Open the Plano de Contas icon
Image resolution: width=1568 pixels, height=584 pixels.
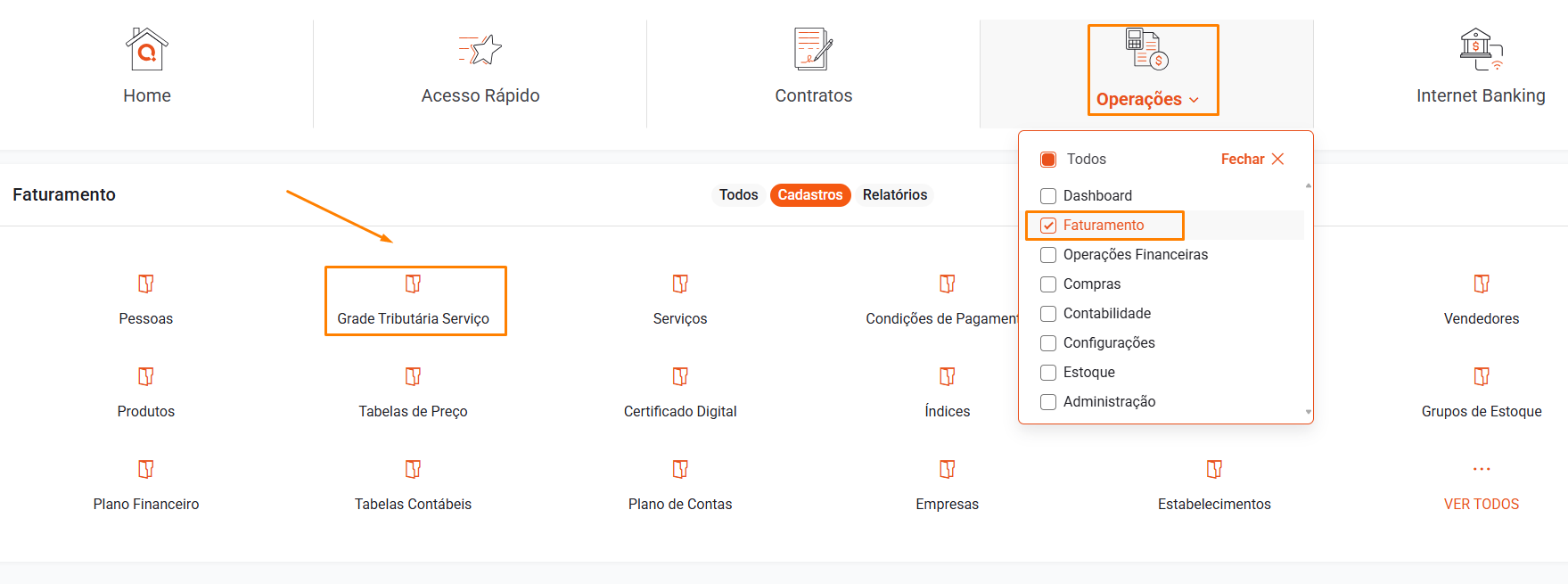click(680, 470)
